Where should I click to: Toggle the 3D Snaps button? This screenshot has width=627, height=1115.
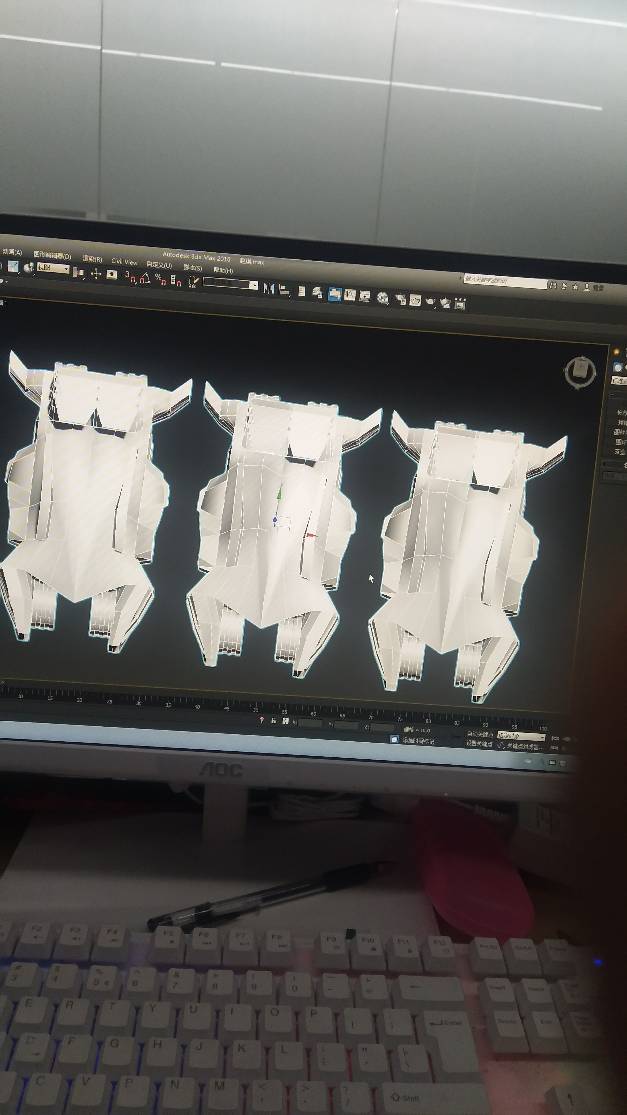pyautogui.click(x=131, y=277)
